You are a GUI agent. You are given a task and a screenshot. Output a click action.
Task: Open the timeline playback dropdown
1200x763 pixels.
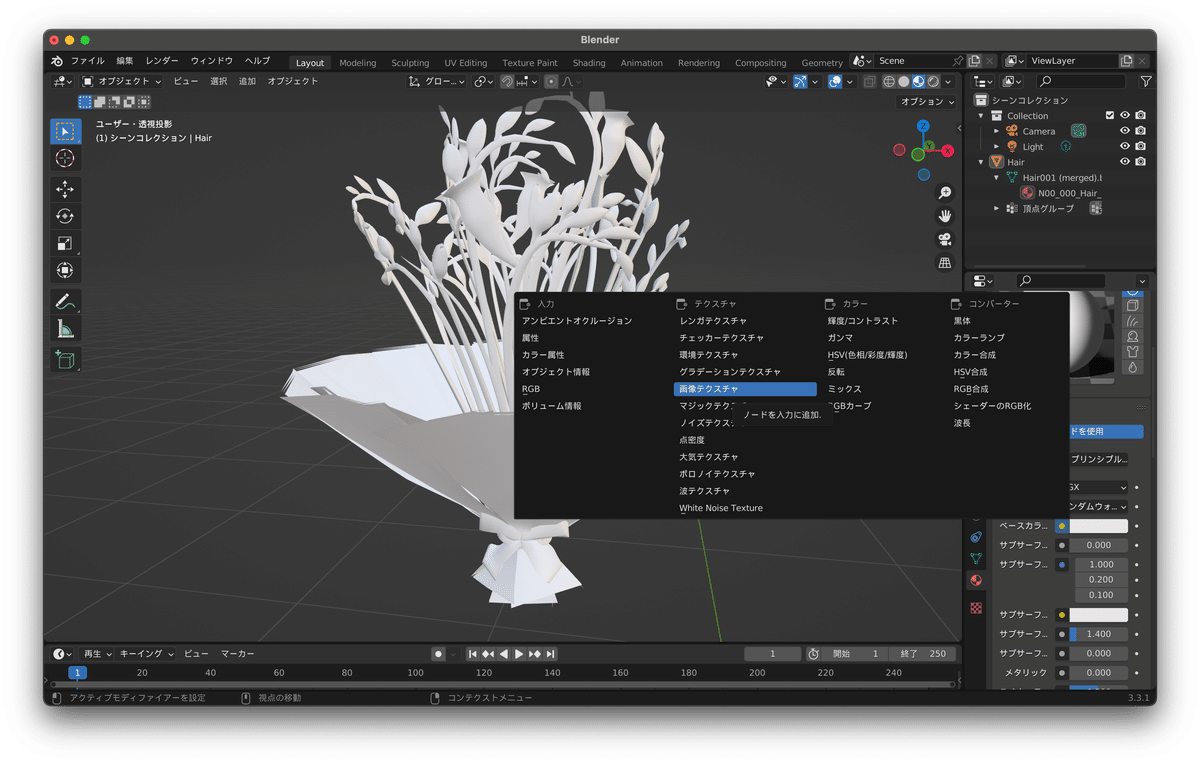tap(97, 653)
